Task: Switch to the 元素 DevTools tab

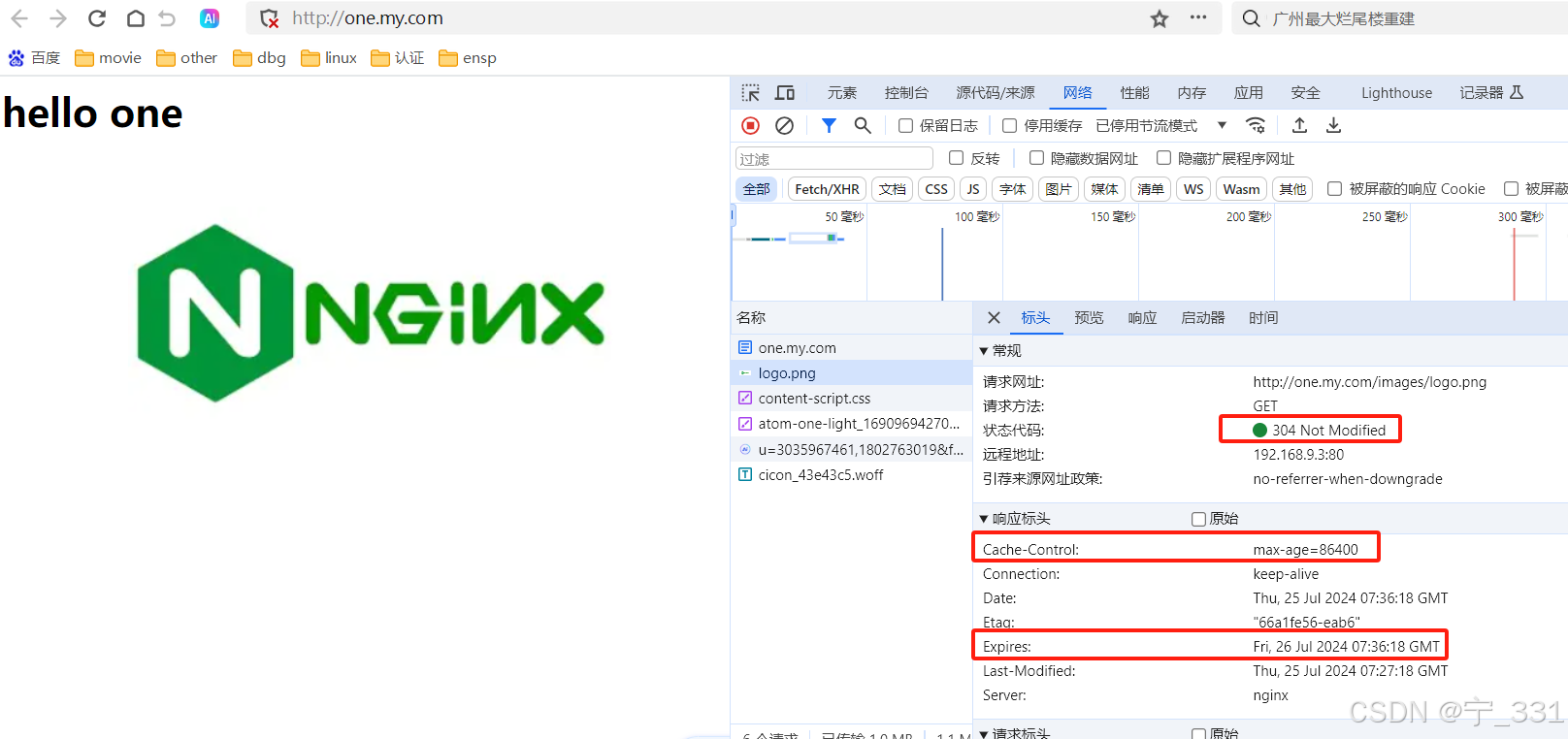Action: pos(842,93)
